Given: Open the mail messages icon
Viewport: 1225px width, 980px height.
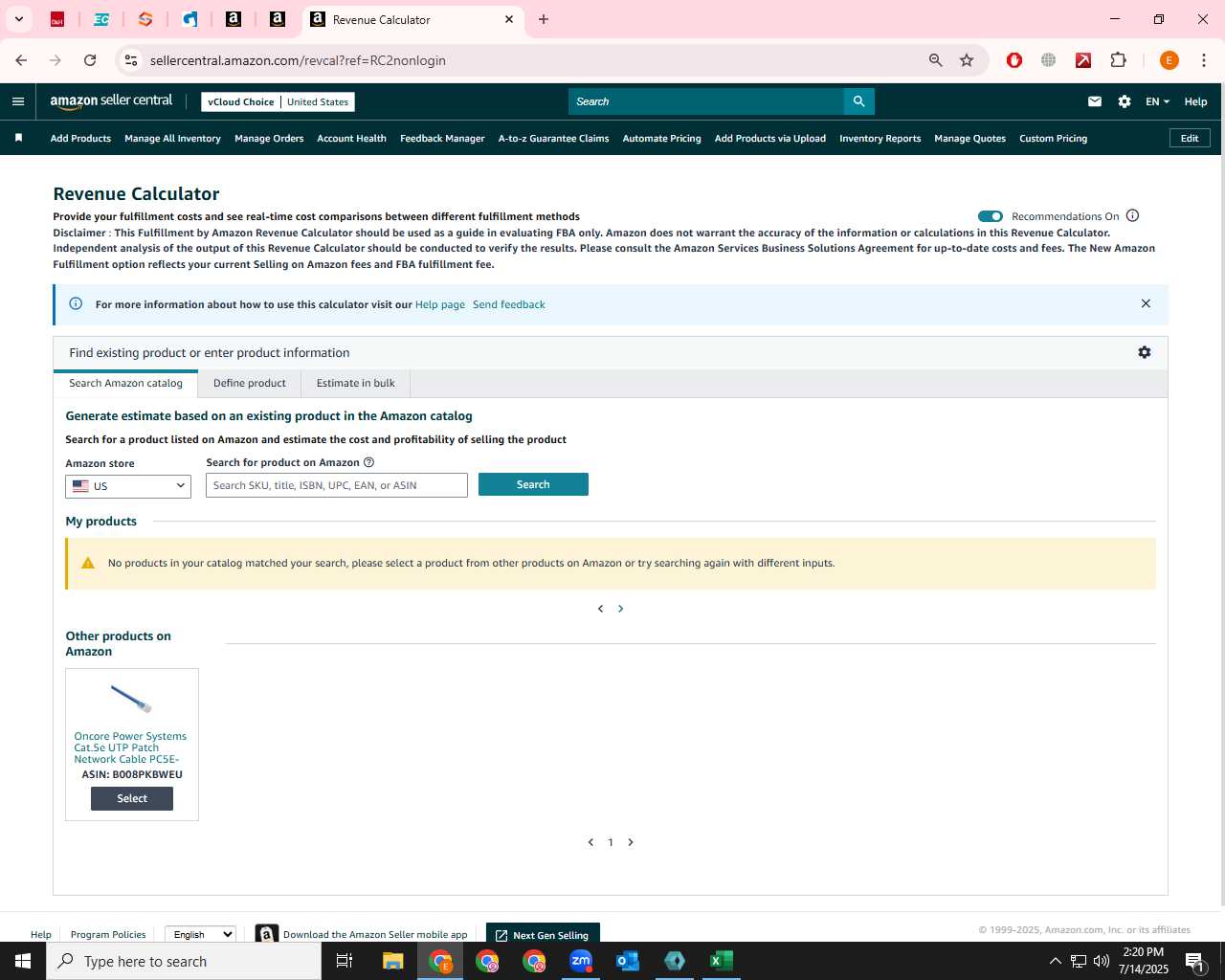Looking at the screenshot, I should [1095, 101].
